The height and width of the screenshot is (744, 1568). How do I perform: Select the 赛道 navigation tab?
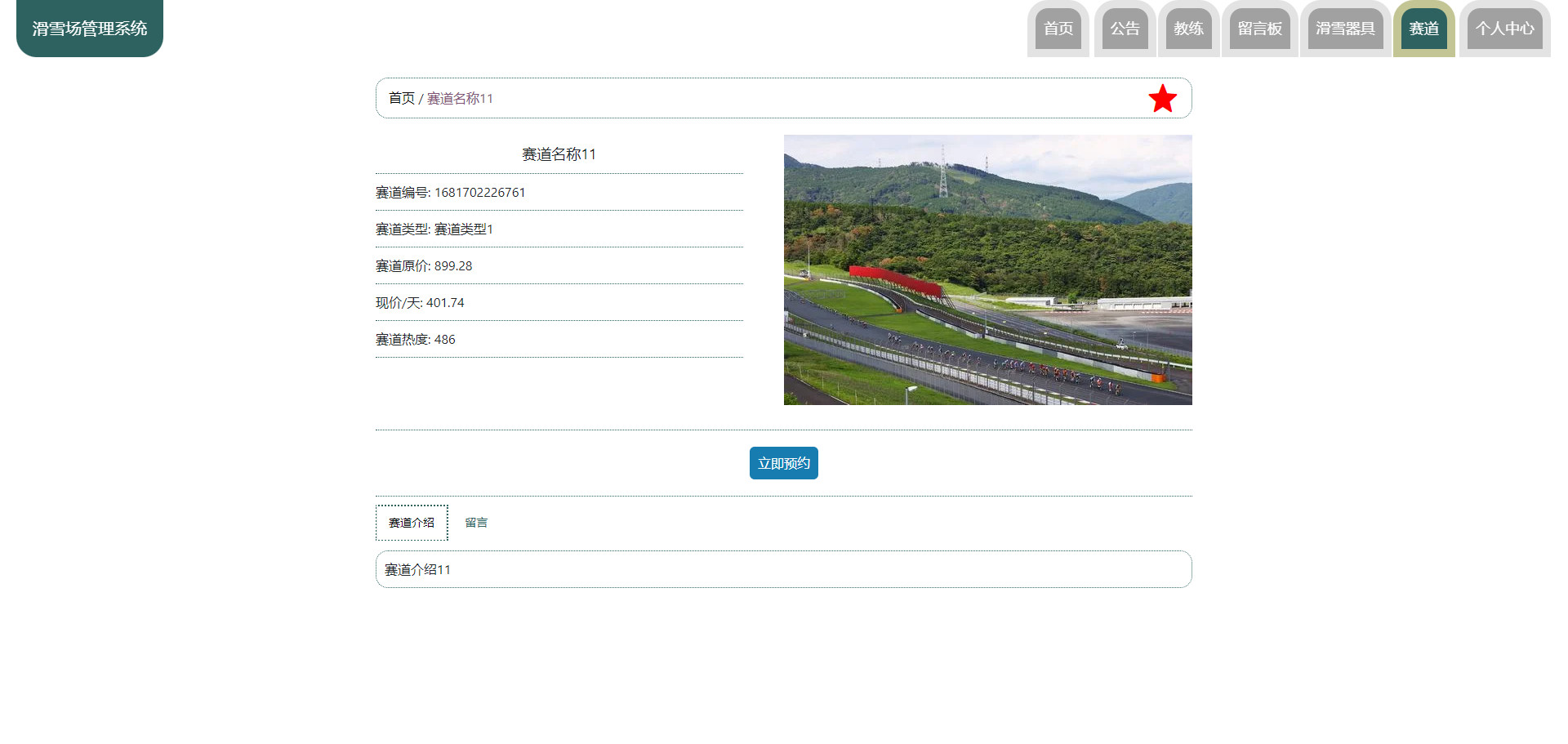pyautogui.click(x=1424, y=29)
